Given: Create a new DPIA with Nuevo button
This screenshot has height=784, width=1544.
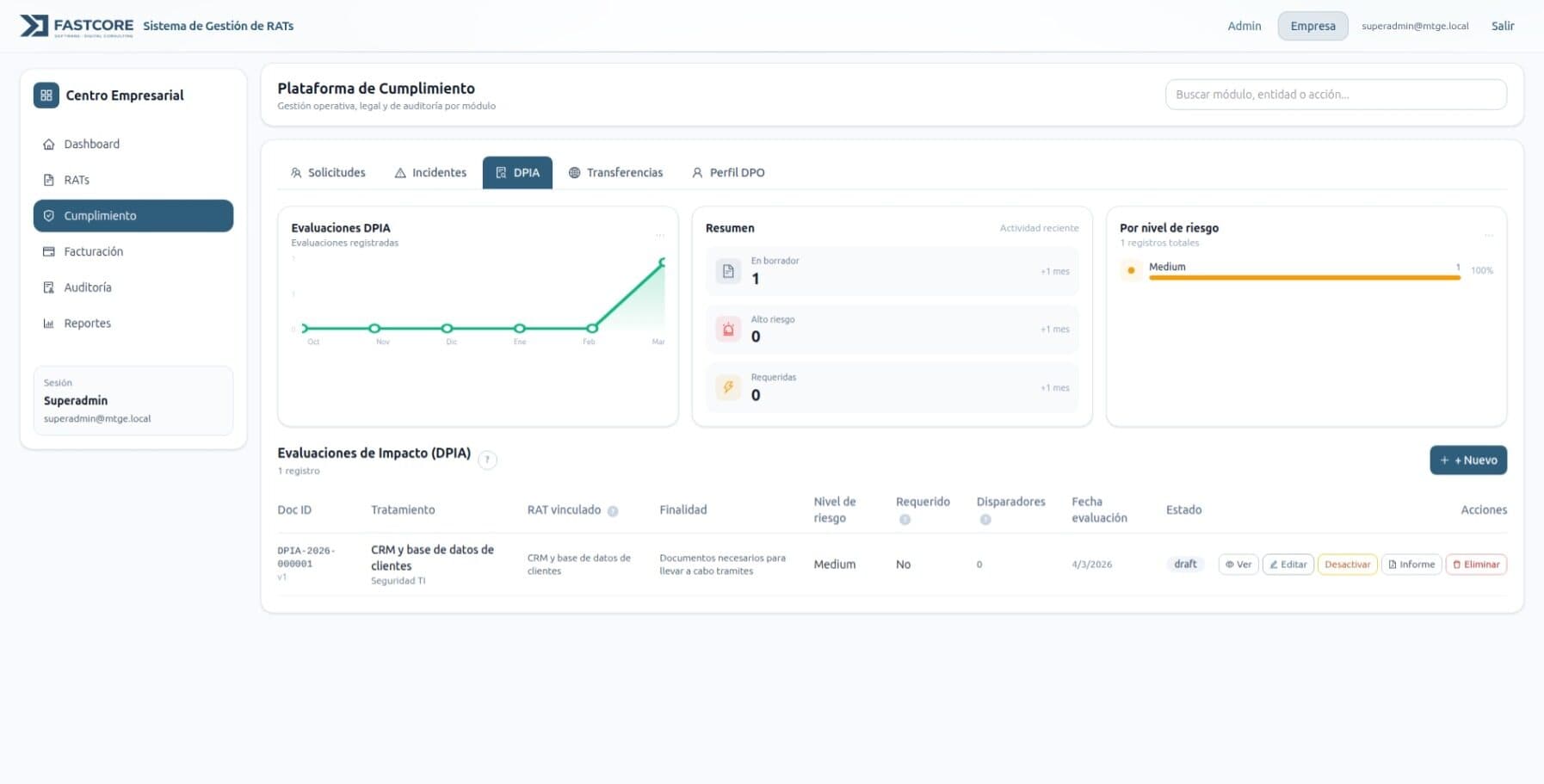Looking at the screenshot, I should [1467, 460].
